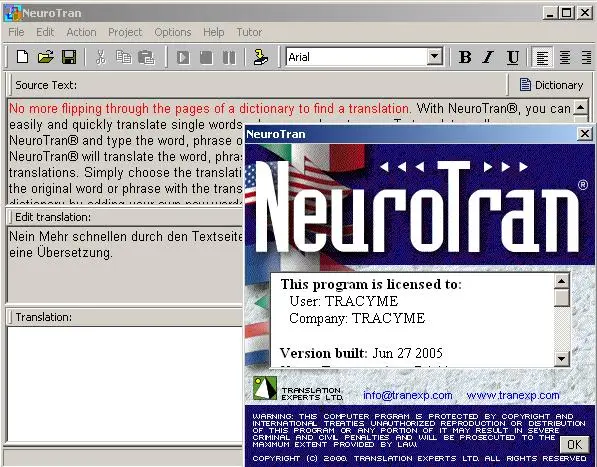Click in the empty Translation pane

coord(124,384)
